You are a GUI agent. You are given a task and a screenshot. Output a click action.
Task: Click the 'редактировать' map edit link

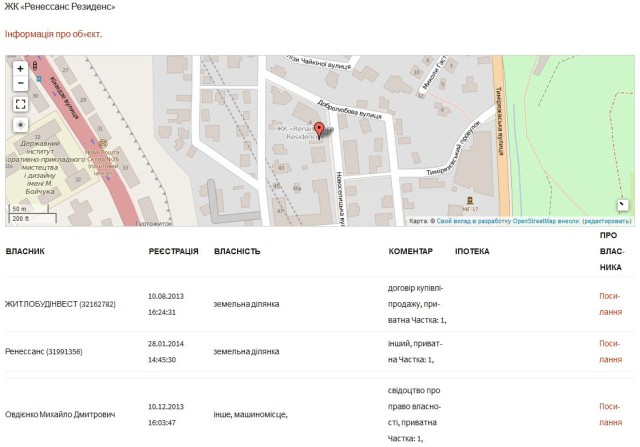click(x=607, y=221)
